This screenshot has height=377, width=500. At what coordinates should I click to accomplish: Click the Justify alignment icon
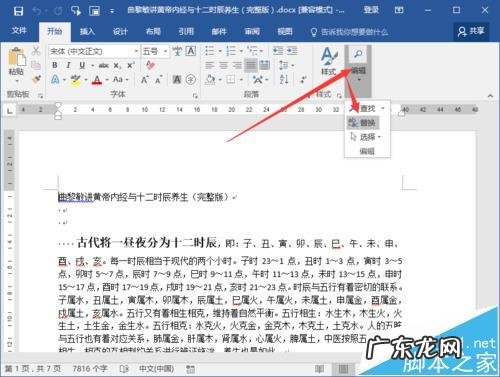pos(251,65)
